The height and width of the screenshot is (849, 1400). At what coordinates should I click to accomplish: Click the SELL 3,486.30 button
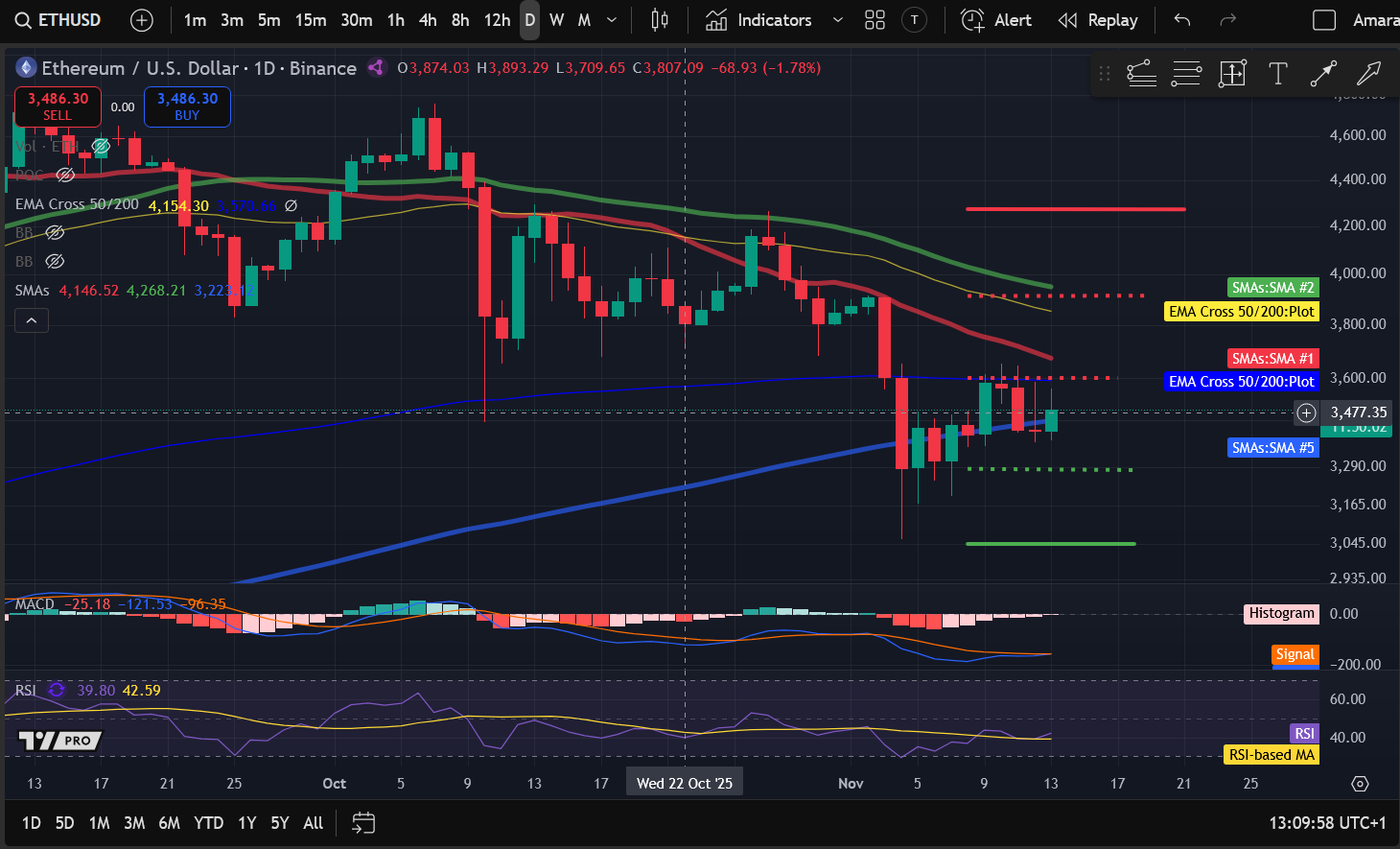pyautogui.click(x=57, y=106)
